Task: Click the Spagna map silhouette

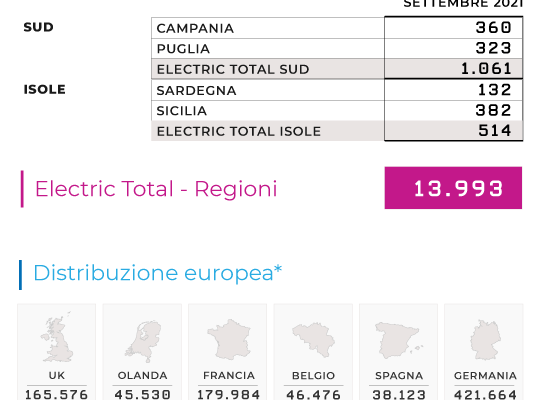Action: click(399, 340)
